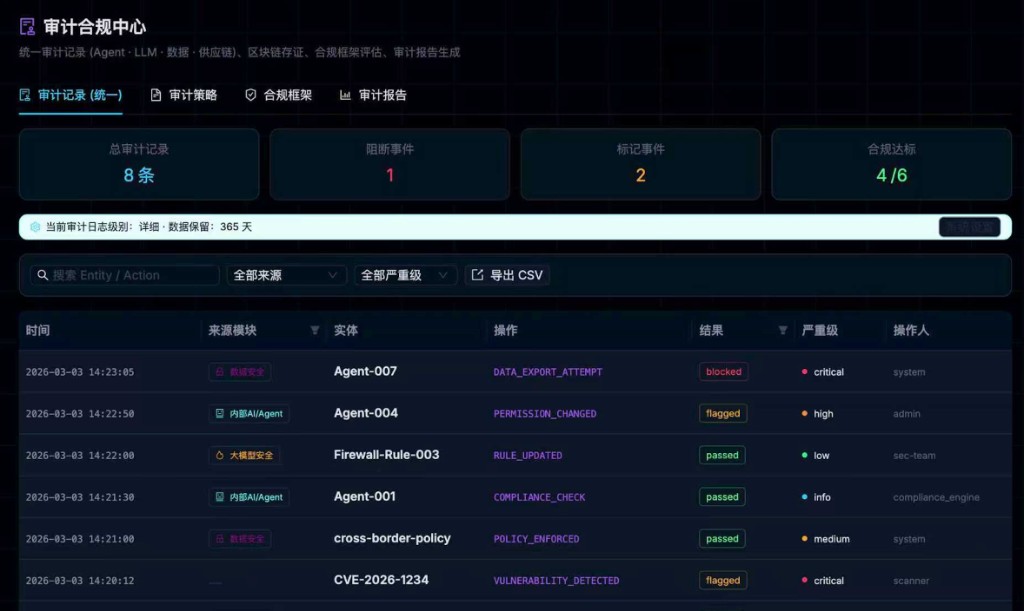Click the 阻断事件 statistics card
The image size is (1024, 611).
coord(389,164)
